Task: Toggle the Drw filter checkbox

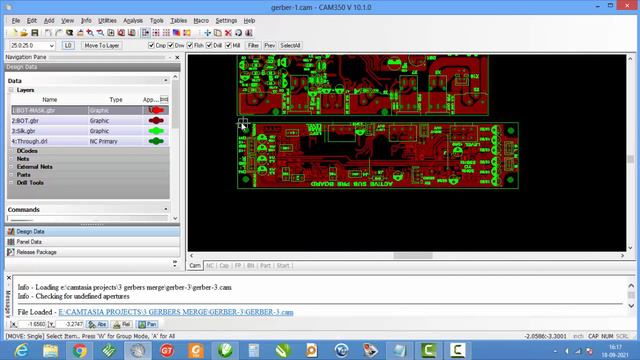Action: click(171, 45)
